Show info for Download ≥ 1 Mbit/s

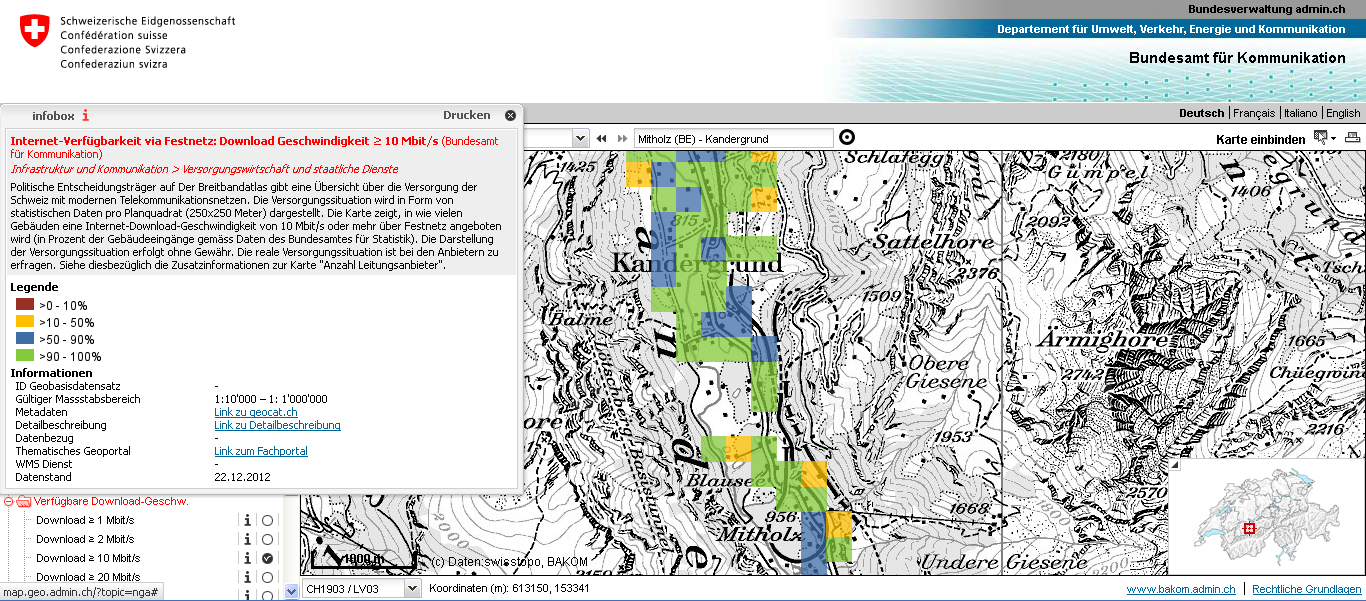click(x=247, y=520)
